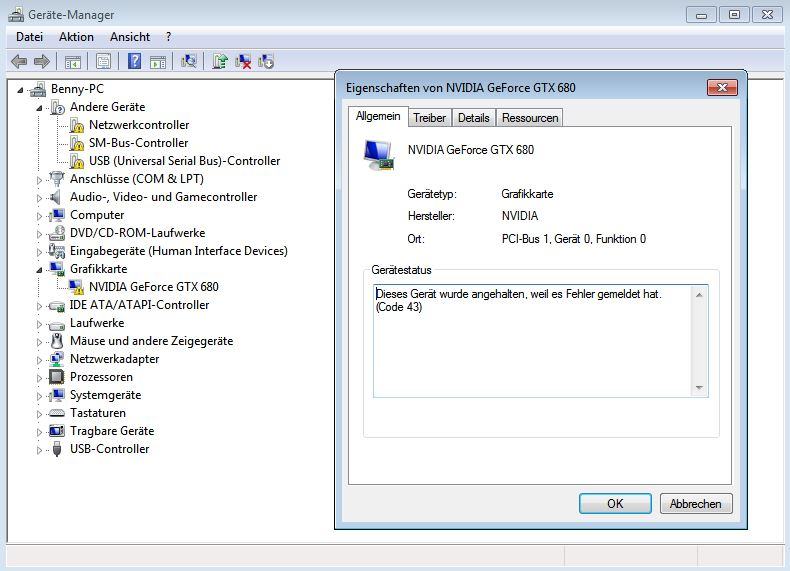Screen dimensions: 790x571
Task: Collapse the Grafikkarte category
Action: point(39,270)
